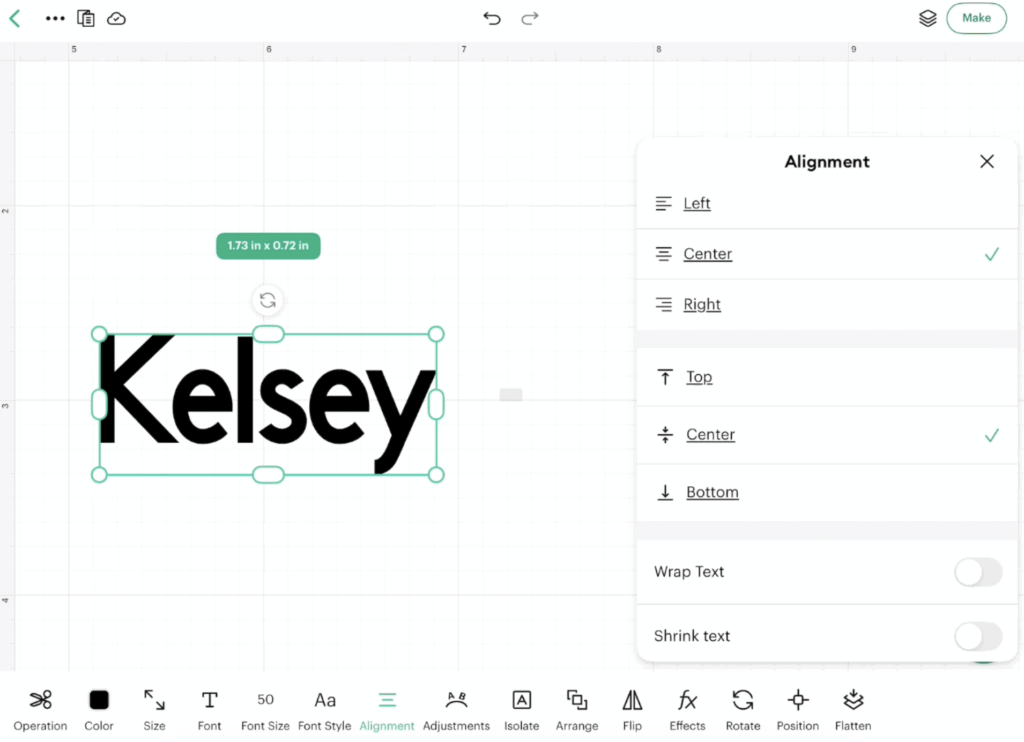Open the Font Style options
The height and width of the screenshot is (742, 1024).
tap(325, 709)
